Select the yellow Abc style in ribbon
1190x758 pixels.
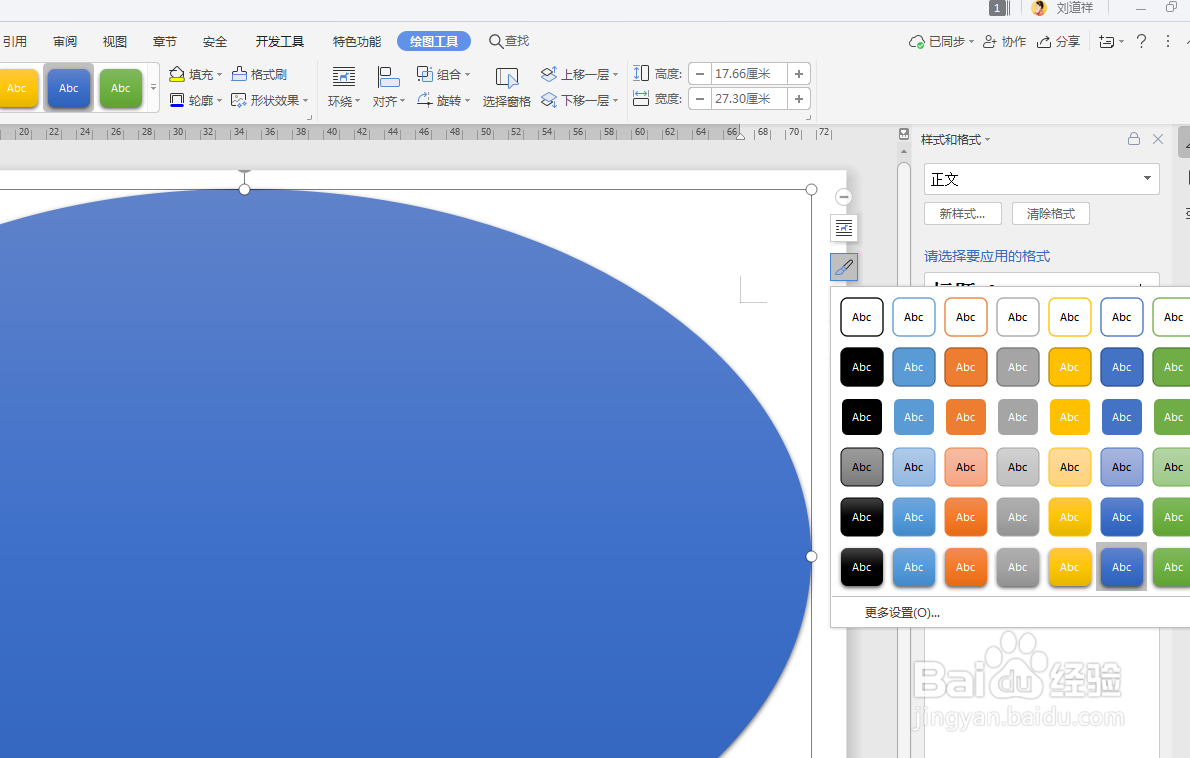17,88
